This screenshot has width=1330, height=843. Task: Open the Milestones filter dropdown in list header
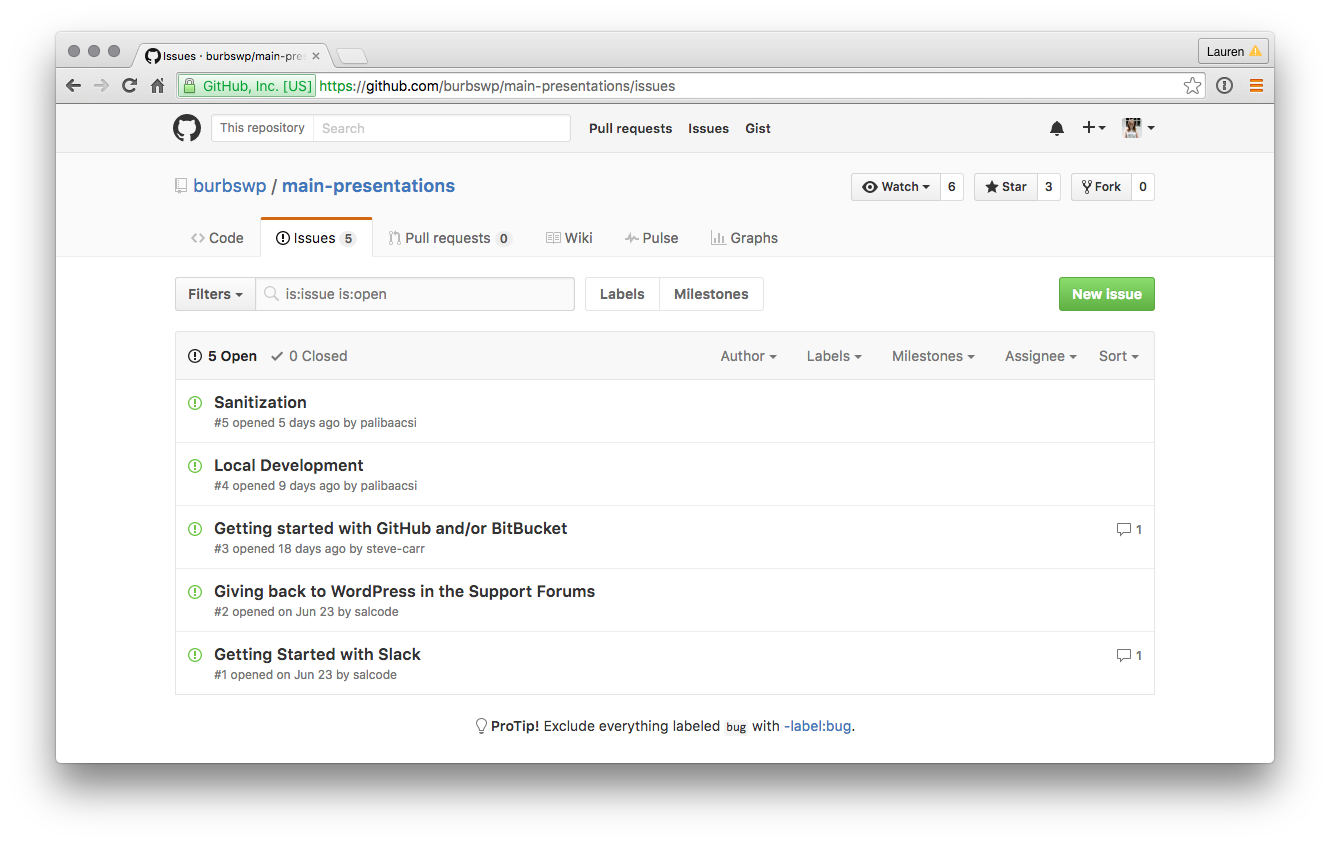point(933,356)
